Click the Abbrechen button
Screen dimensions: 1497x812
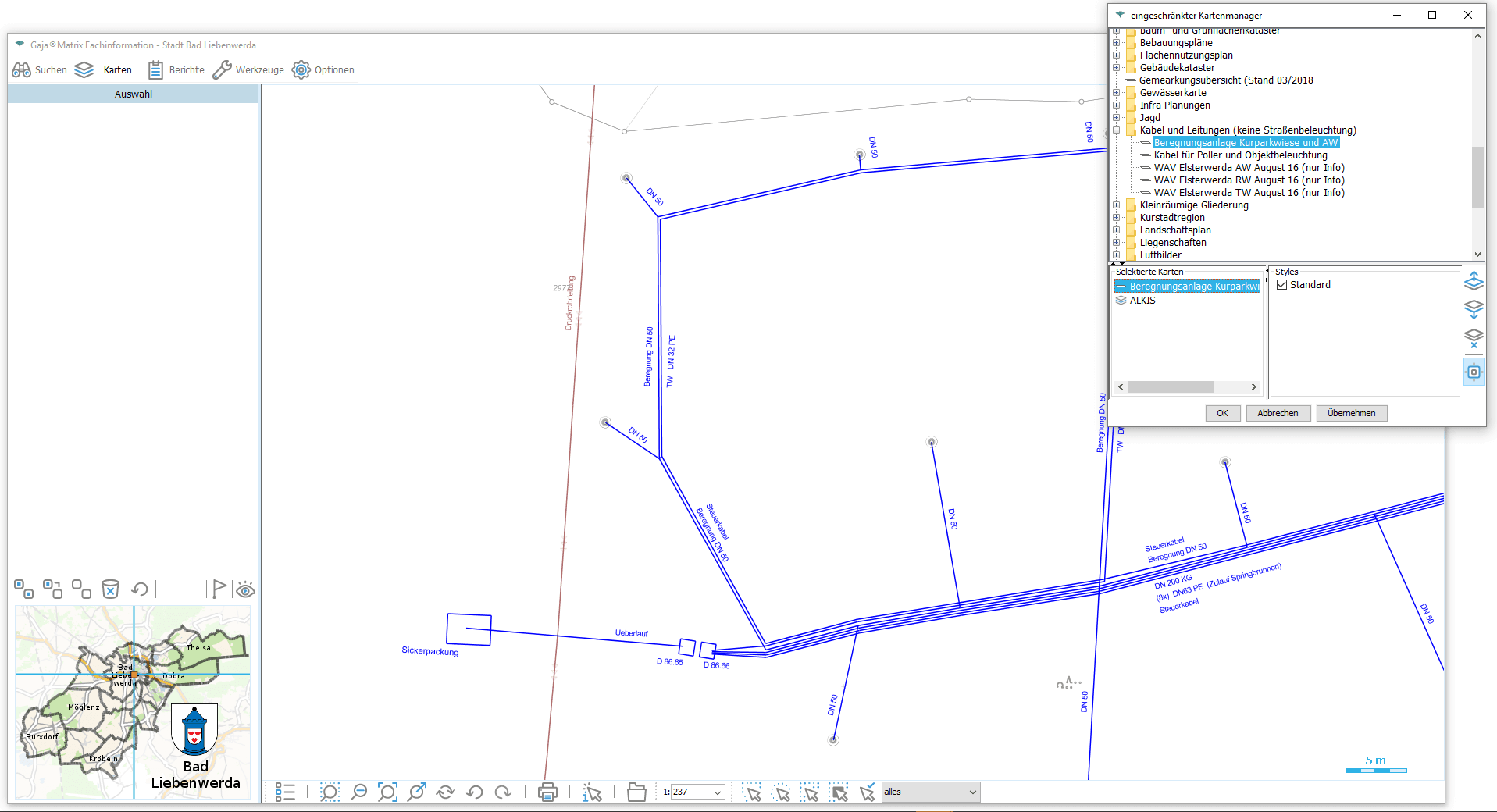pyautogui.click(x=1278, y=413)
